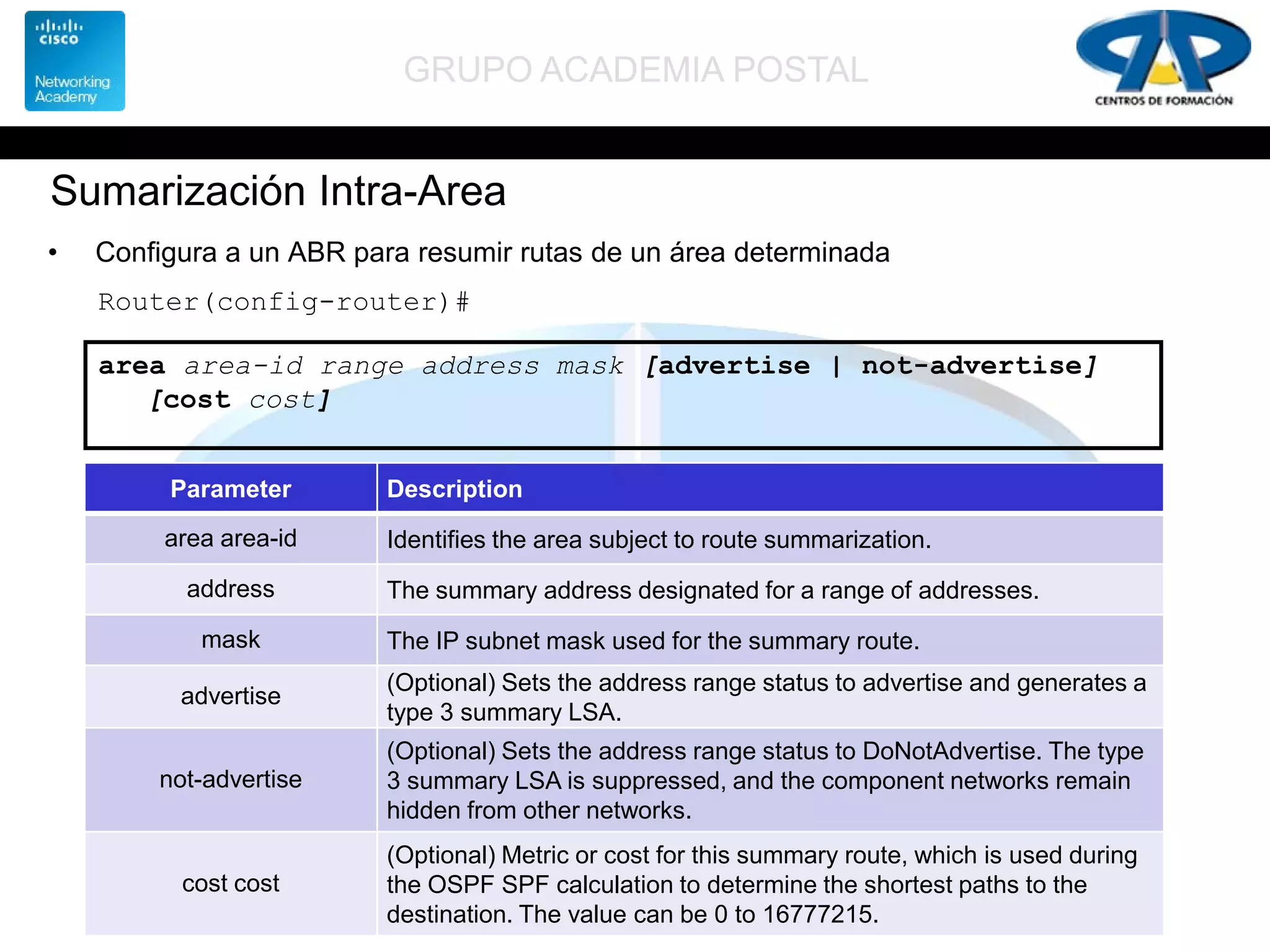Screen dimensions: 1270x952
Task: Click the Router(config-router)# prompt text
Action: pyautogui.click(x=283, y=302)
